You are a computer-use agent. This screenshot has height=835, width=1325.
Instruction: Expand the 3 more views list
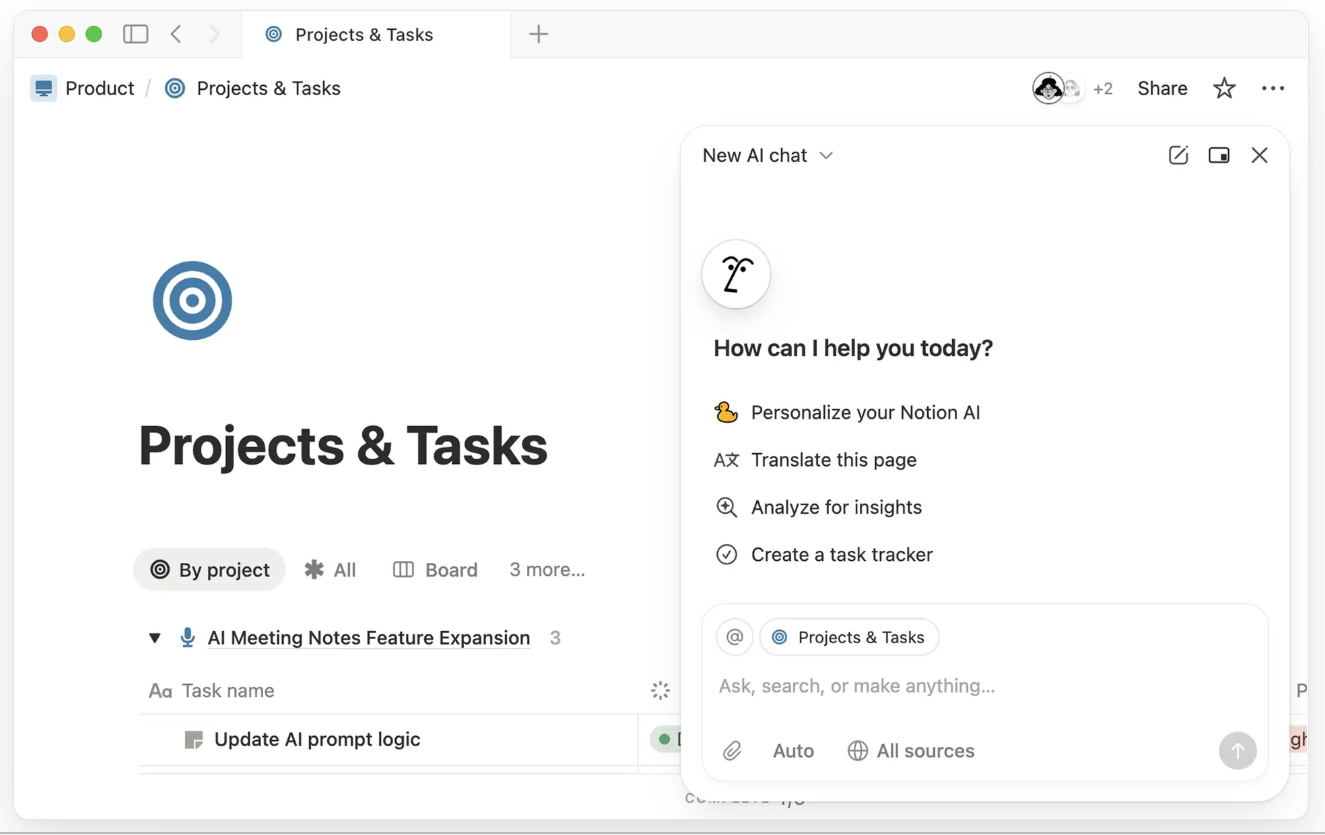coord(547,570)
